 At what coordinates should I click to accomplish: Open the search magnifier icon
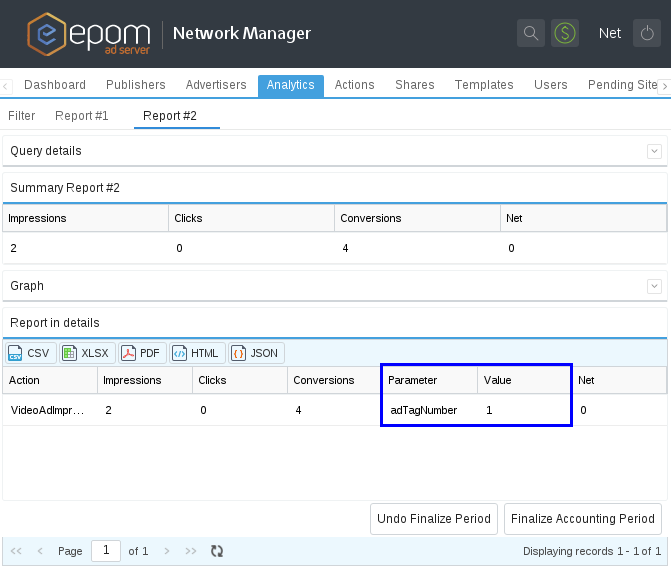click(x=531, y=33)
